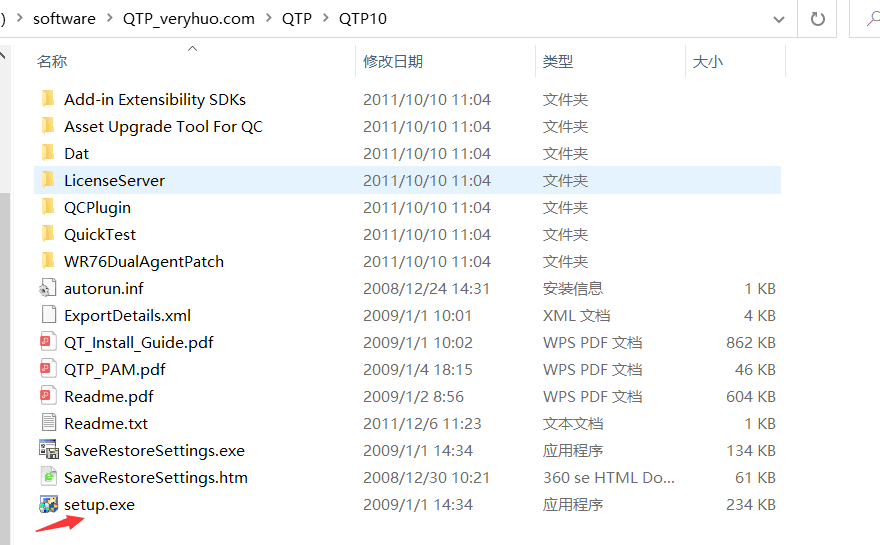
Task: Expand the chevron before software in path
Action: pos(20,19)
